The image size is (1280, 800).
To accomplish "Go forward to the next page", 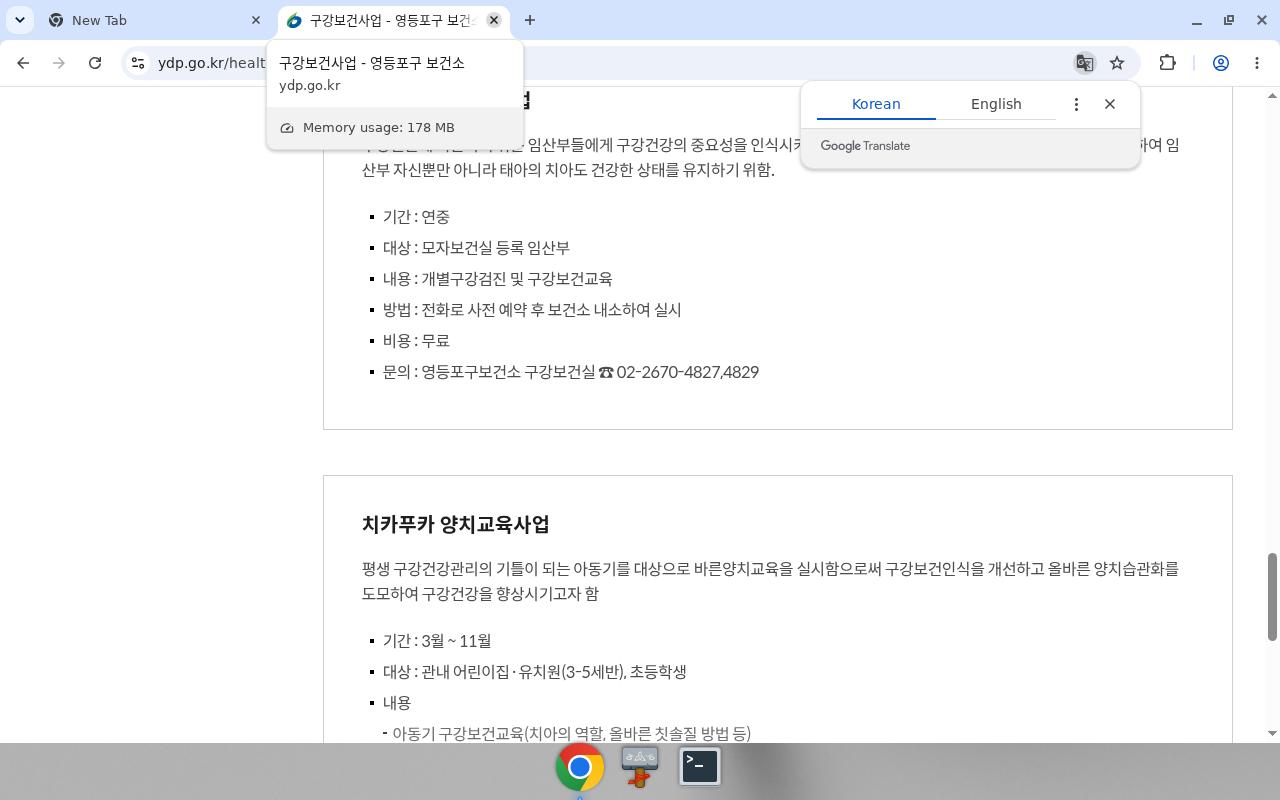I will pyautogui.click(x=59, y=63).
